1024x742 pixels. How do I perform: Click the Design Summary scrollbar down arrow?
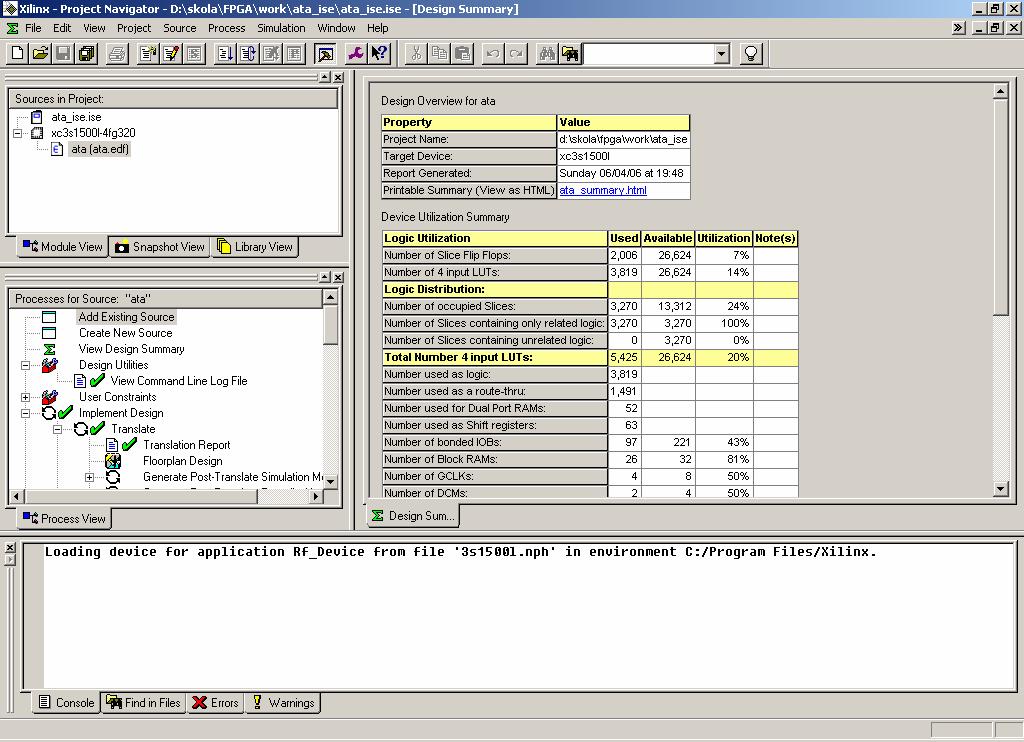click(1000, 489)
